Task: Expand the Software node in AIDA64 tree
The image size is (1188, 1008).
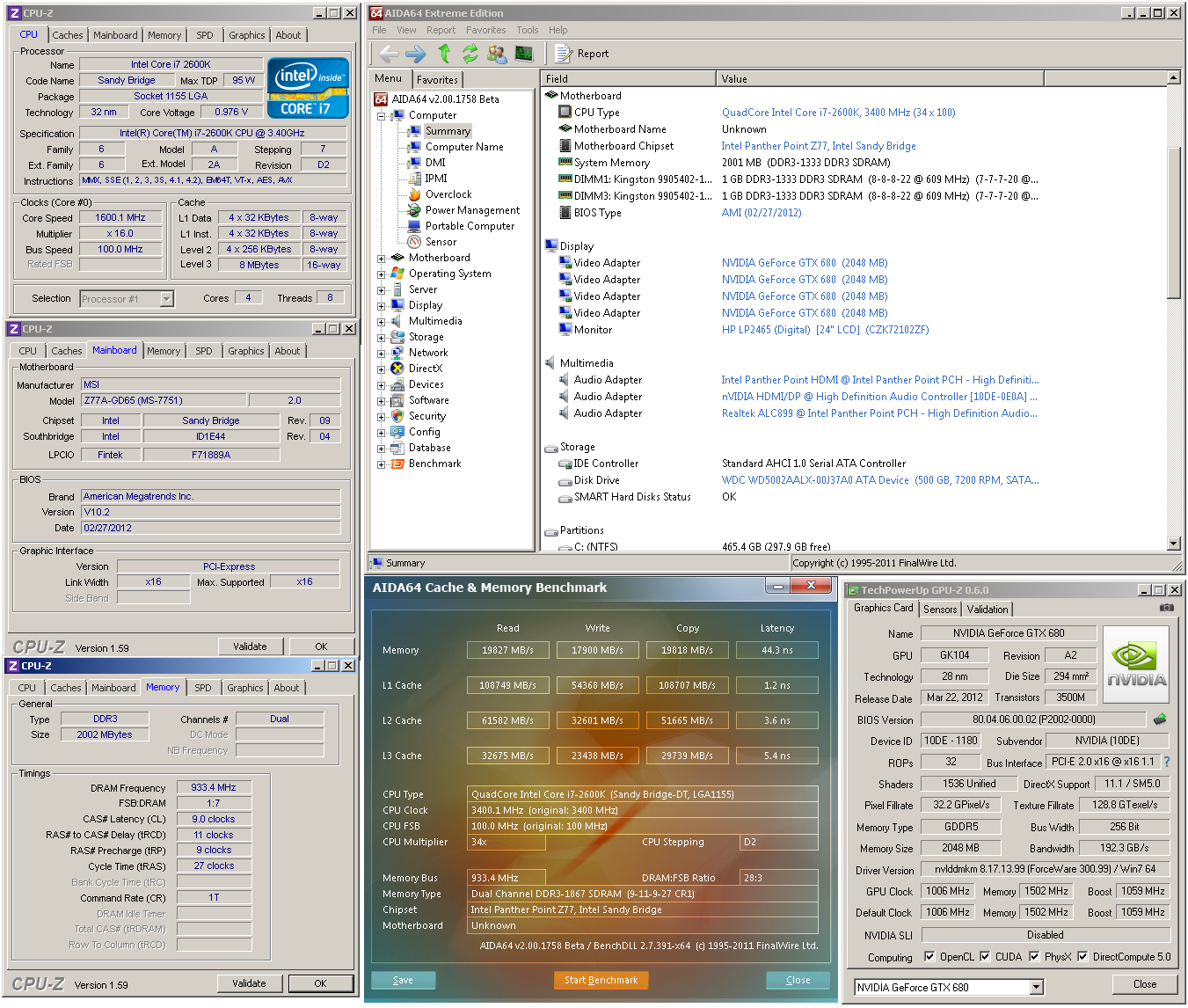Action: coord(382,401)
